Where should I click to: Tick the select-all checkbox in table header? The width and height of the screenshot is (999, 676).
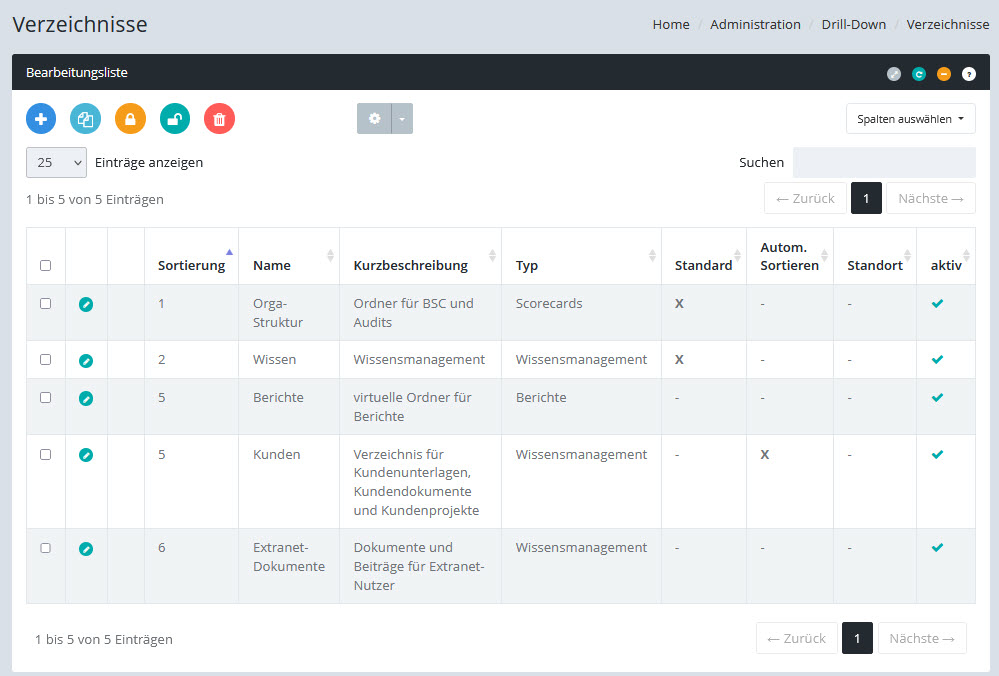click(45, 266)
